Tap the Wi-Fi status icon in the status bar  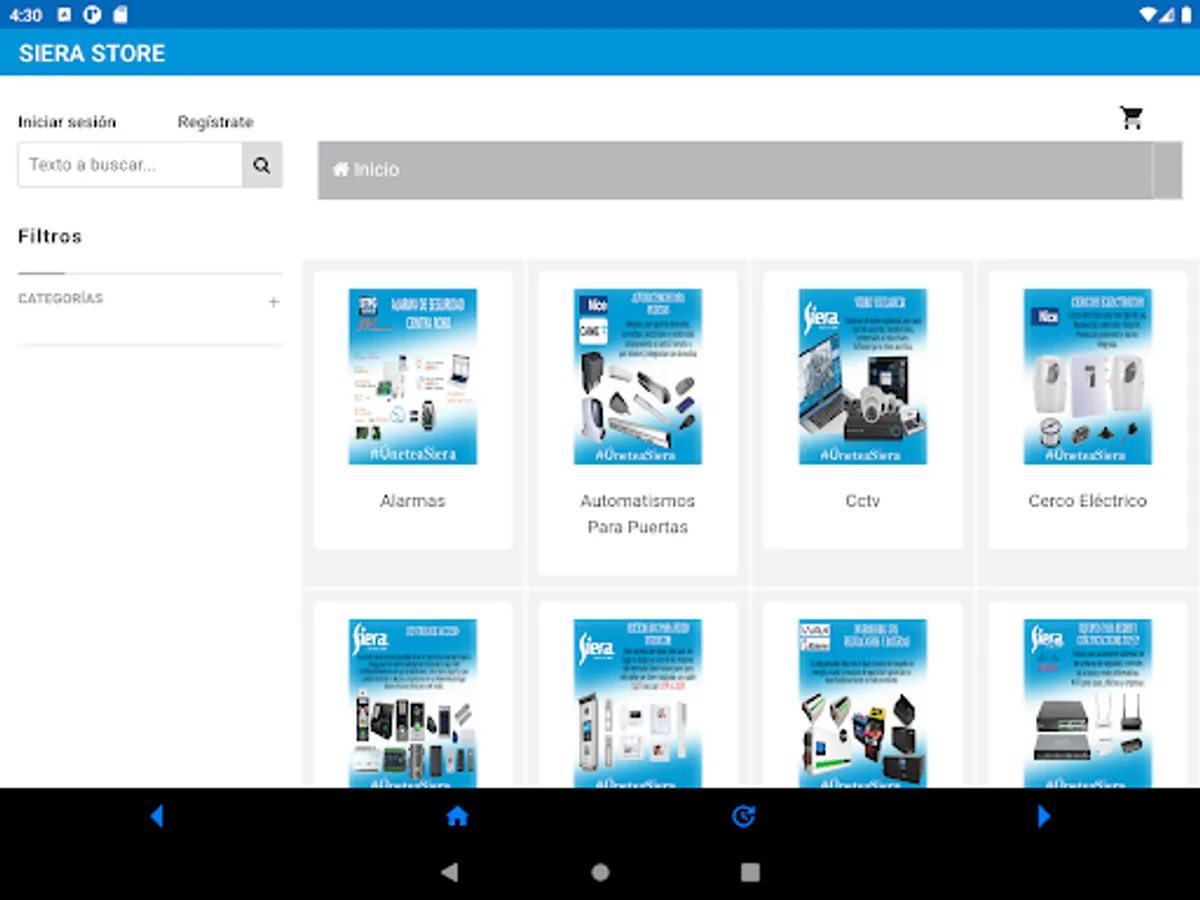point(1147,14)
